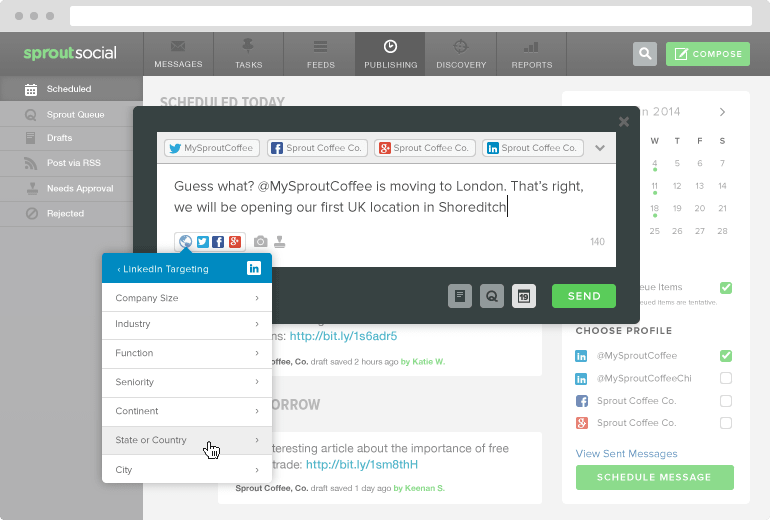The width and height of the screenshot is (770, 520).
Task: Expand the profile picker dropdown arrow
Action: coord(600,148)
